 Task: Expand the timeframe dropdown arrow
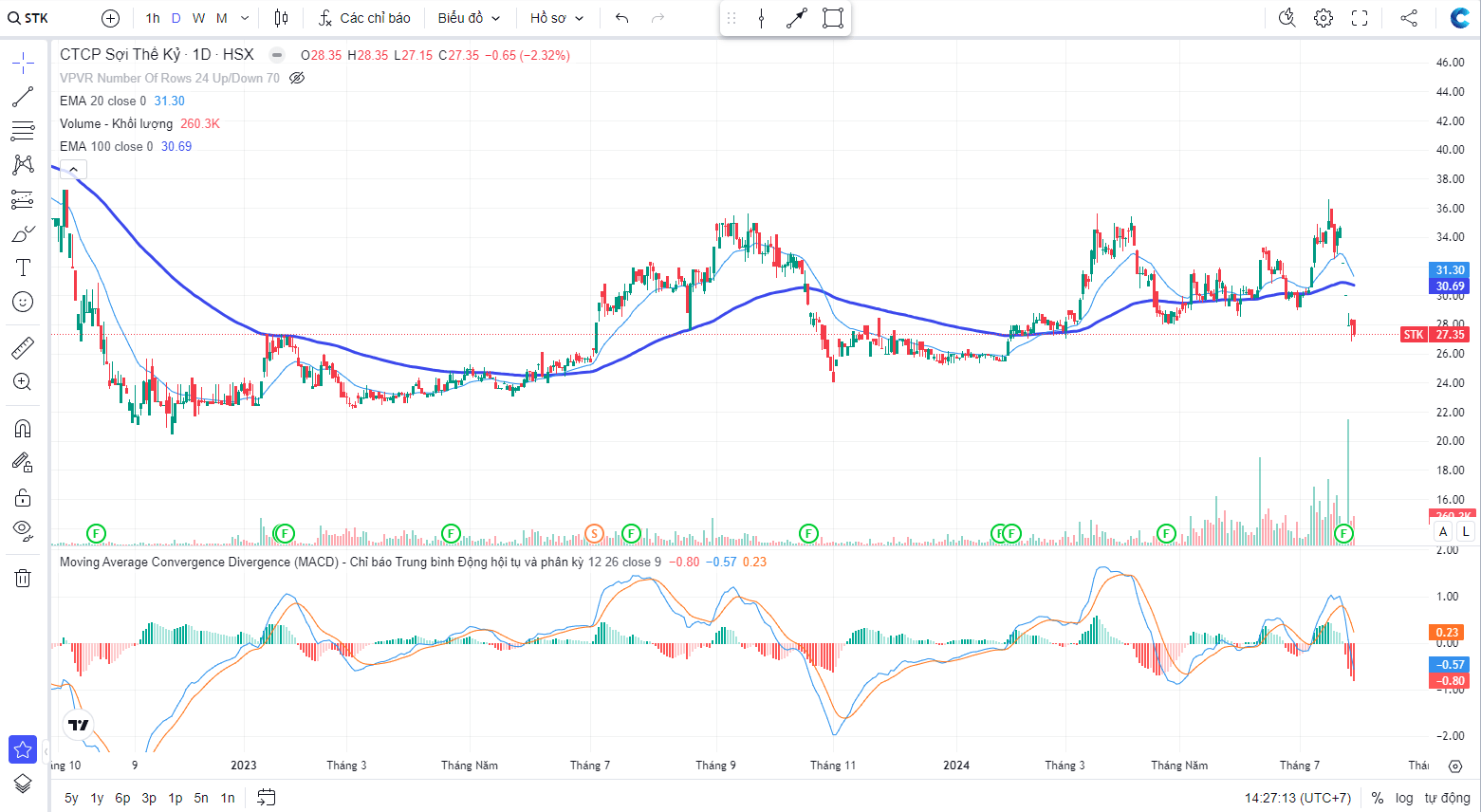click(245, 18)
